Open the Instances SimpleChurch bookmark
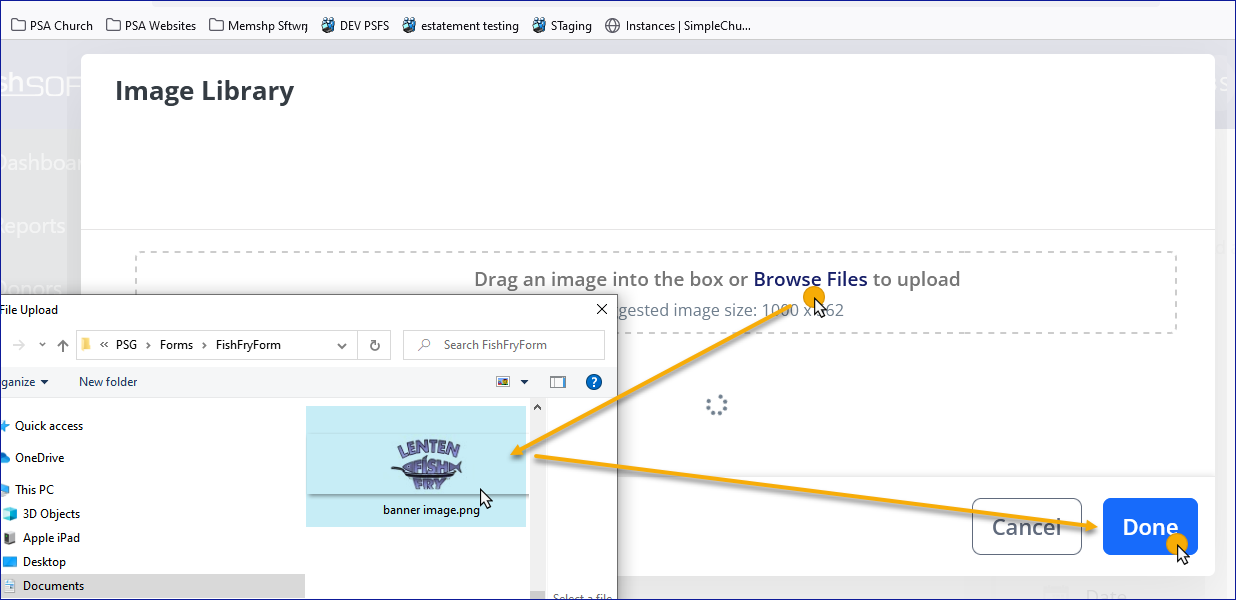Screen dimensions: 1236x600 point(678,26)
